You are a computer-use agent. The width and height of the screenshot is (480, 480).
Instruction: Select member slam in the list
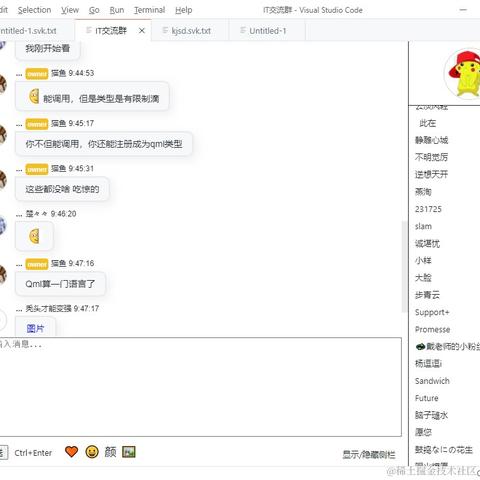coord(423,226)
